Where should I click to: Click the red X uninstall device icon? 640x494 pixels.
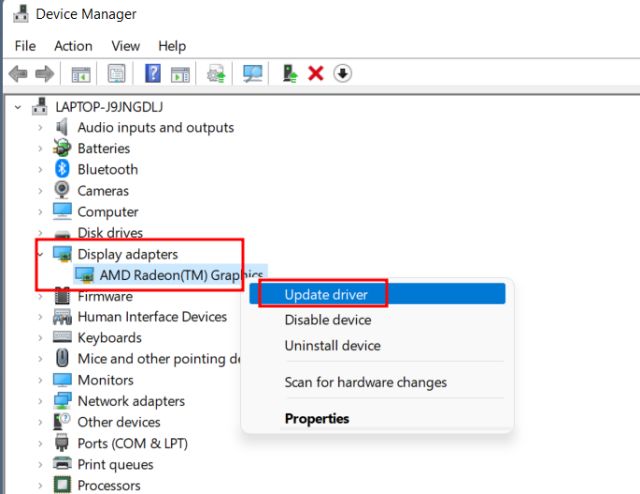pyautogui.click(x=316, y=73)
